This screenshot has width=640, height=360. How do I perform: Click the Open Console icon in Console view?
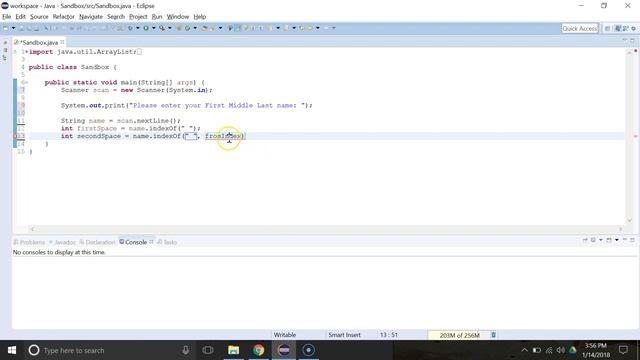tap(609, 240)
